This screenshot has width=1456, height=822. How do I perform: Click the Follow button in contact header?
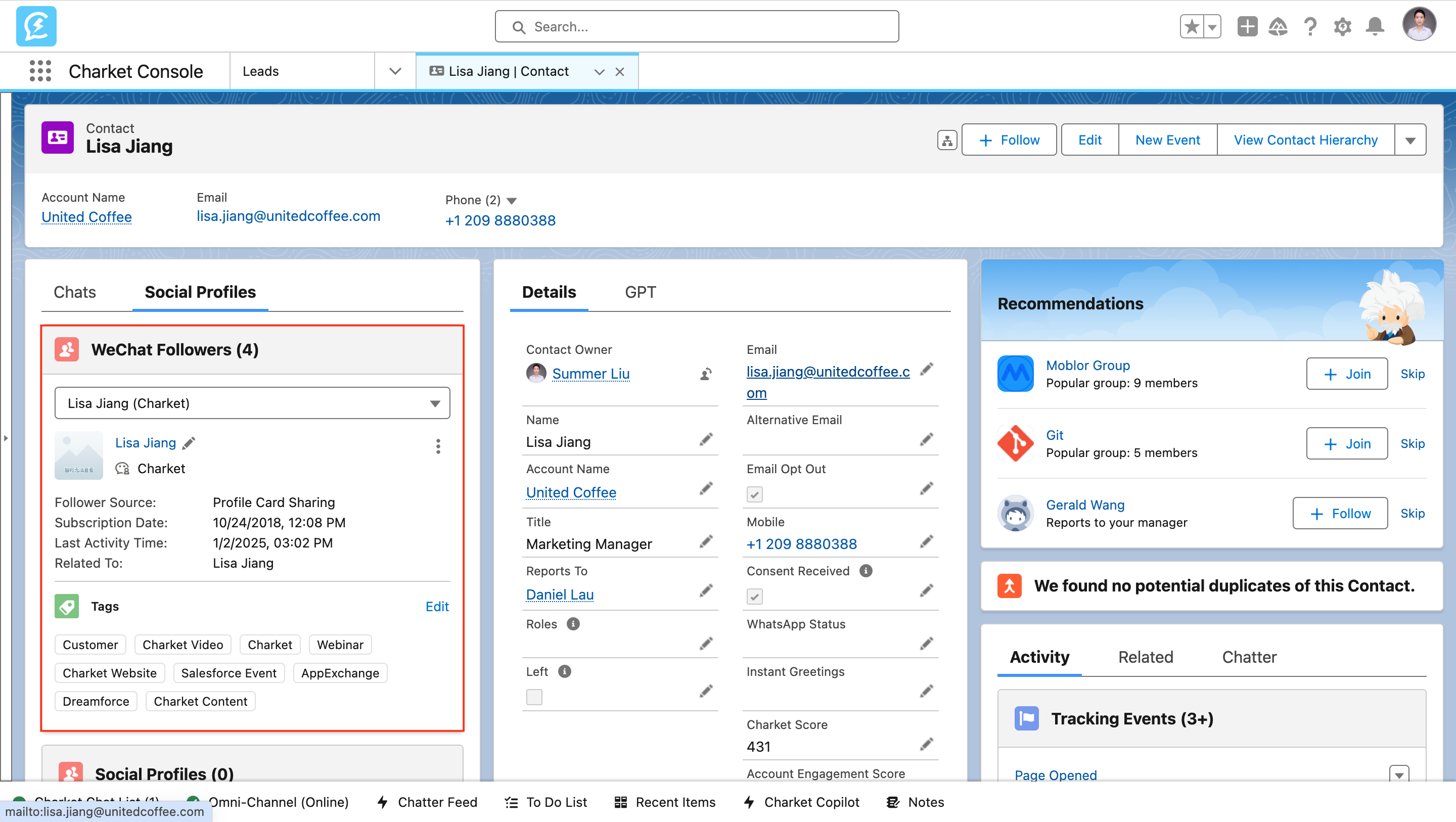pyautogui.click(x=1009, y=140)
